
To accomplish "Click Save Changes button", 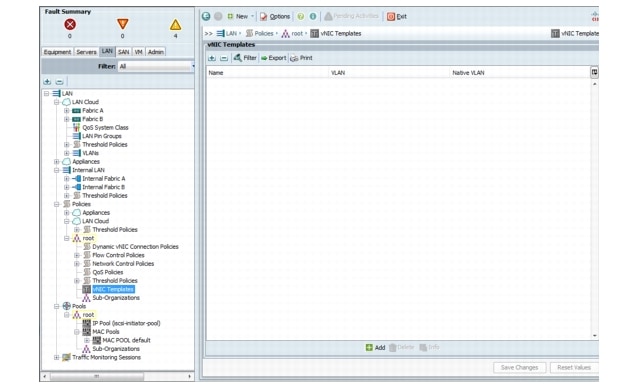I will tap(519, 368).
